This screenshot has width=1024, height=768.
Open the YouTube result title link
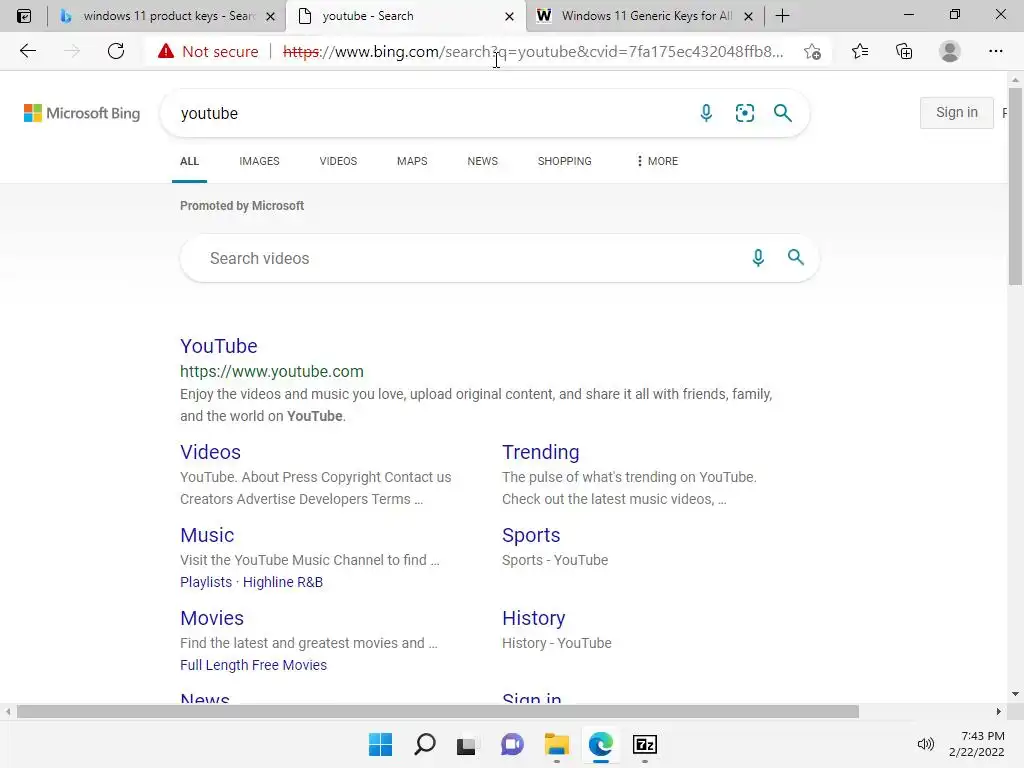click(219, 346)
